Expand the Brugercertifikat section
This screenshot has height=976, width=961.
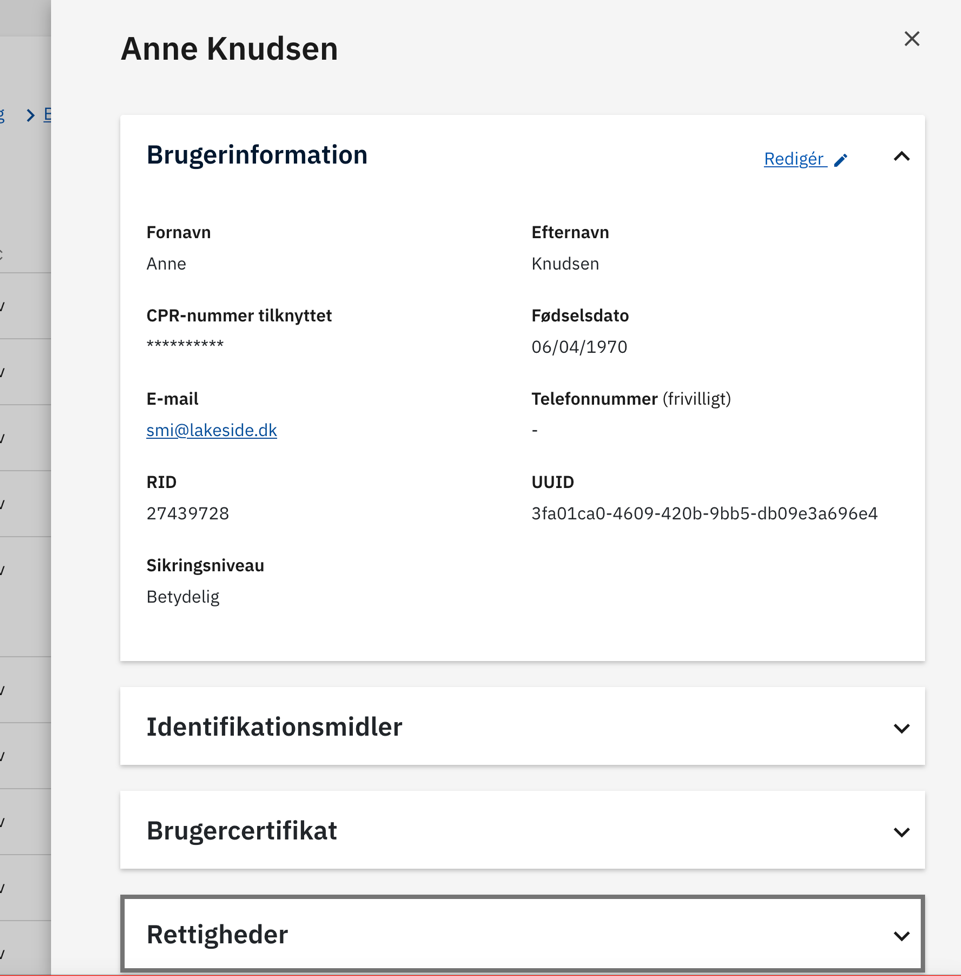pos(901,832)
